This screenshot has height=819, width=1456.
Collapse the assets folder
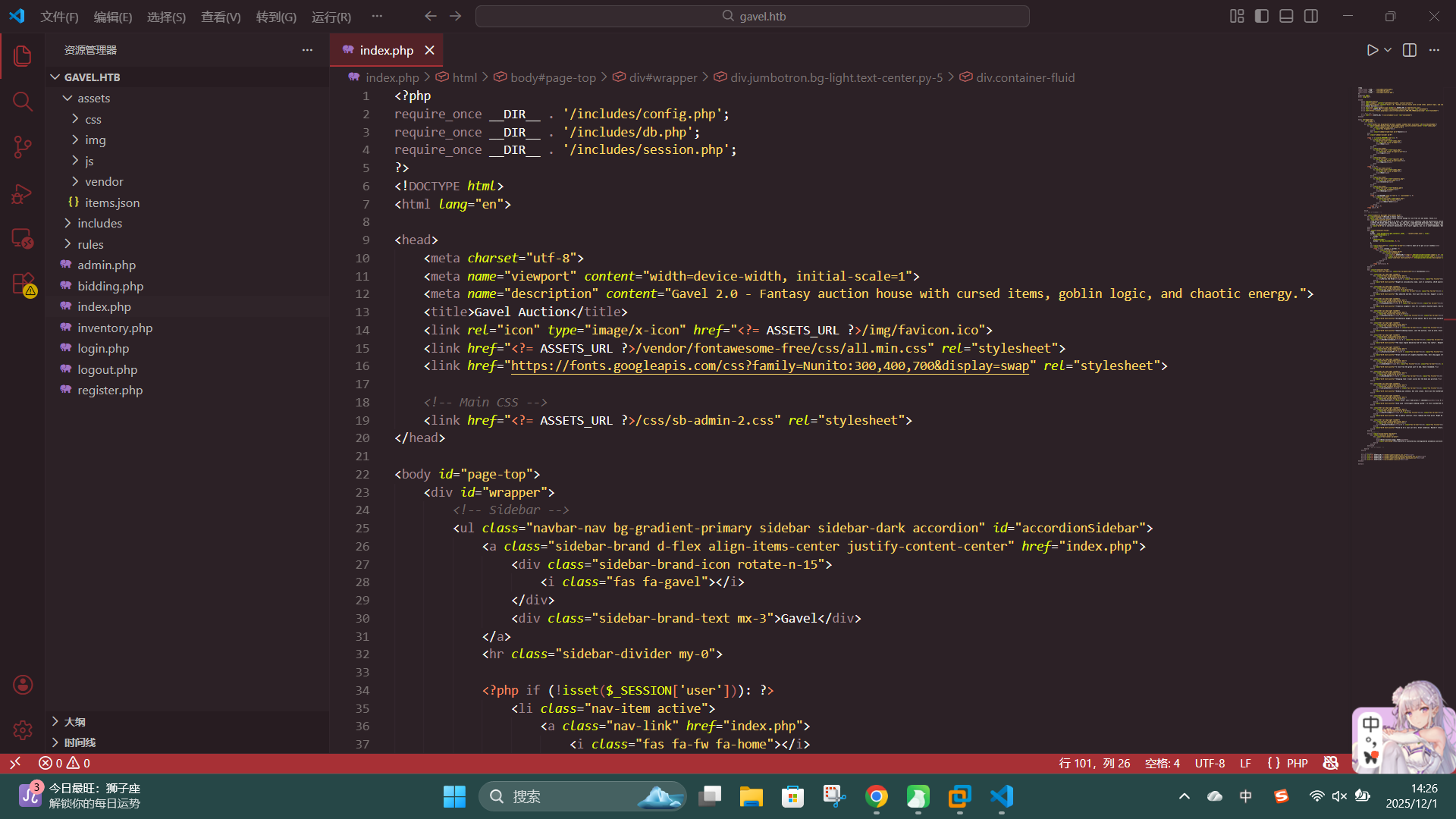93,98
